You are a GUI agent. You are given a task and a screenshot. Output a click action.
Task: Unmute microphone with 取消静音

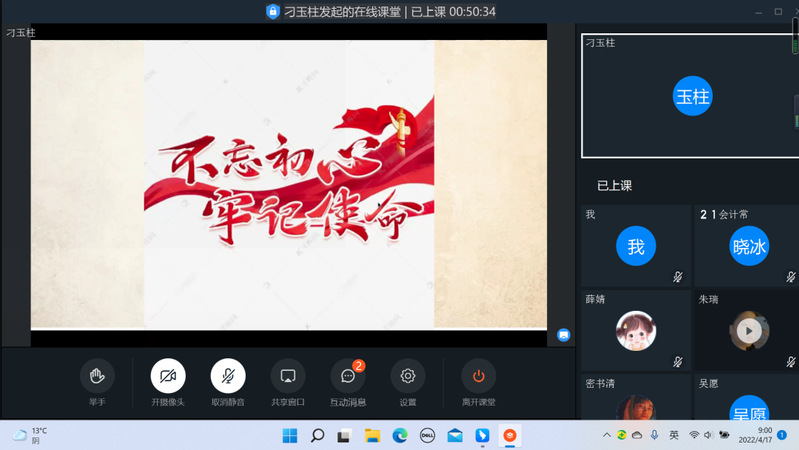tap(228, 376)
